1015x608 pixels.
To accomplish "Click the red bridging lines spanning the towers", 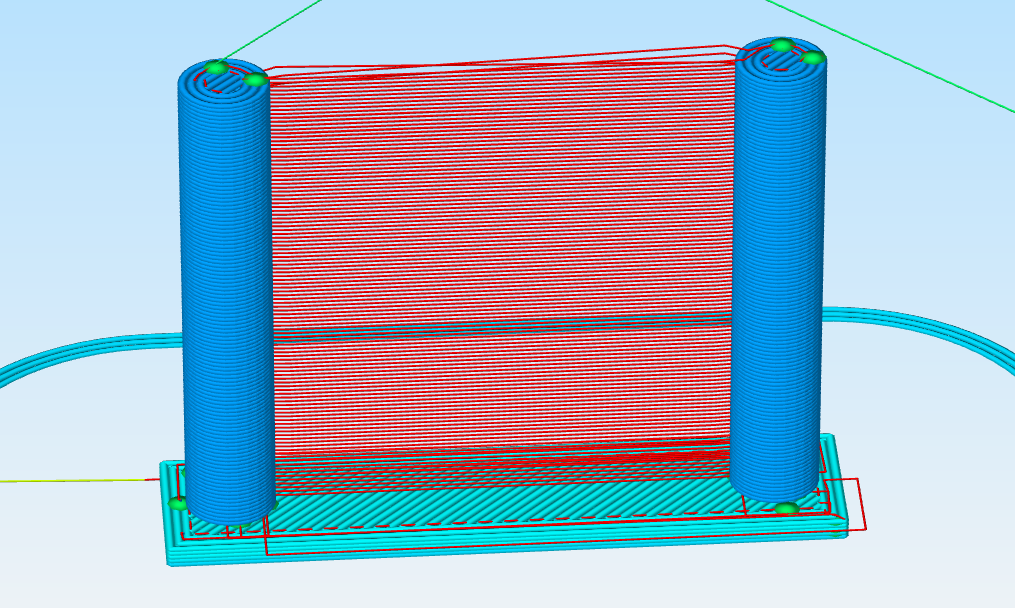I will pyautogui.click(x=500, y=200).
